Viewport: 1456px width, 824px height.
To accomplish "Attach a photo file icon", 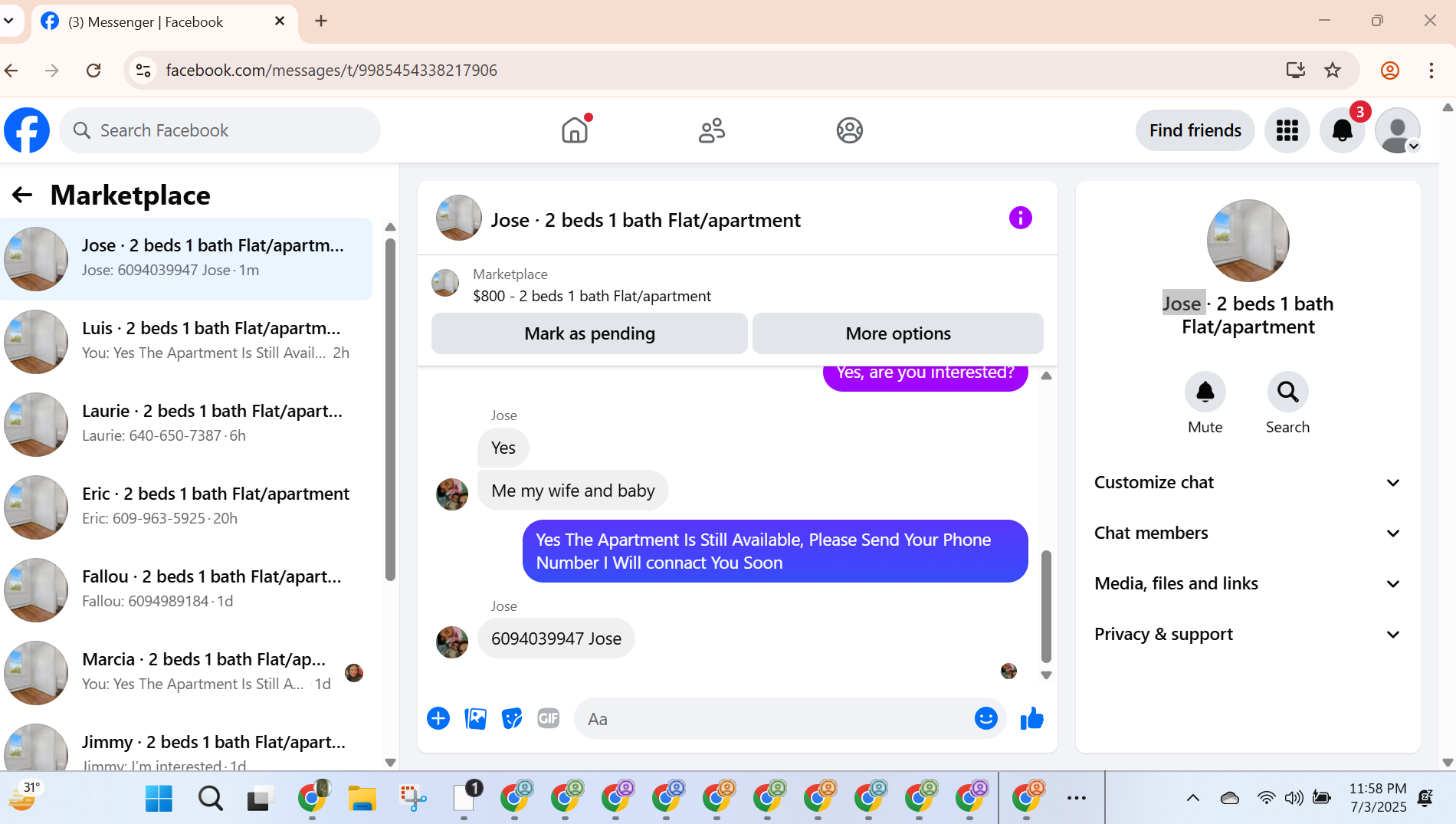I will point(475,718).
